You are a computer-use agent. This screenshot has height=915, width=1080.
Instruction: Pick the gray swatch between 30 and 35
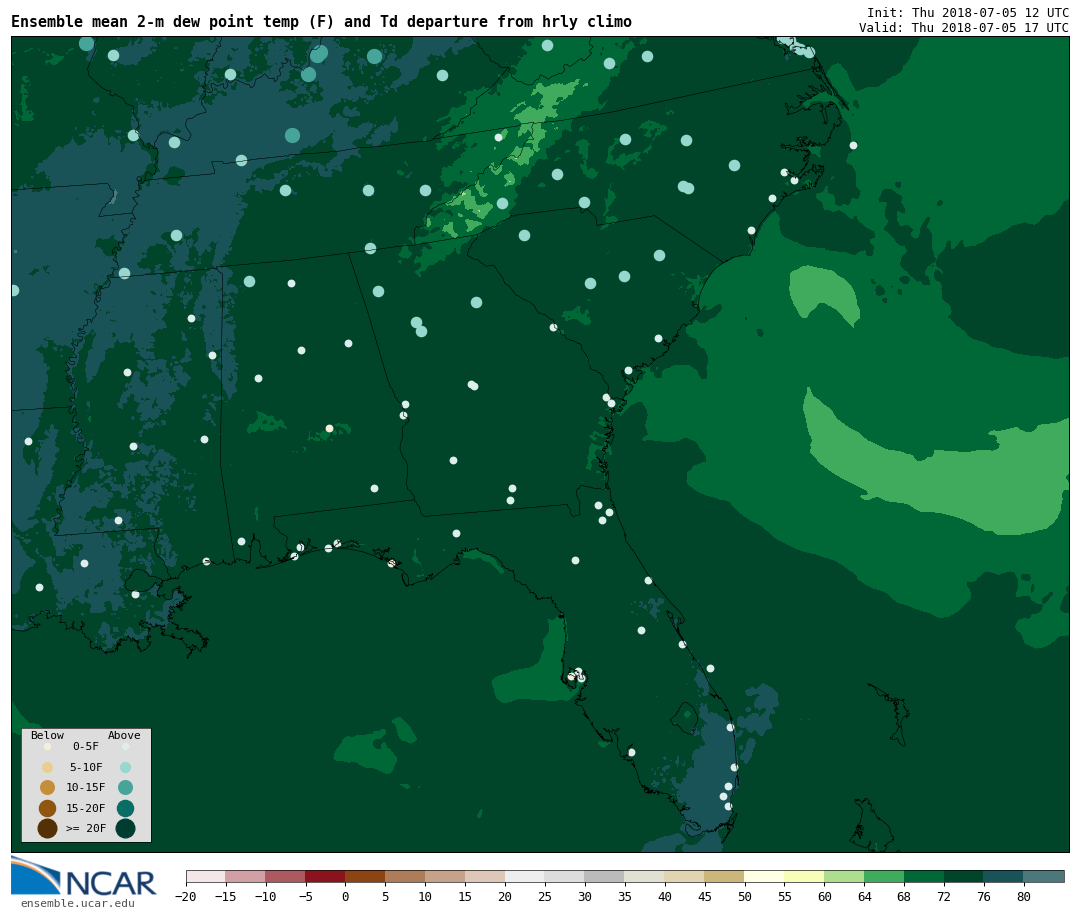pos(605,876)
